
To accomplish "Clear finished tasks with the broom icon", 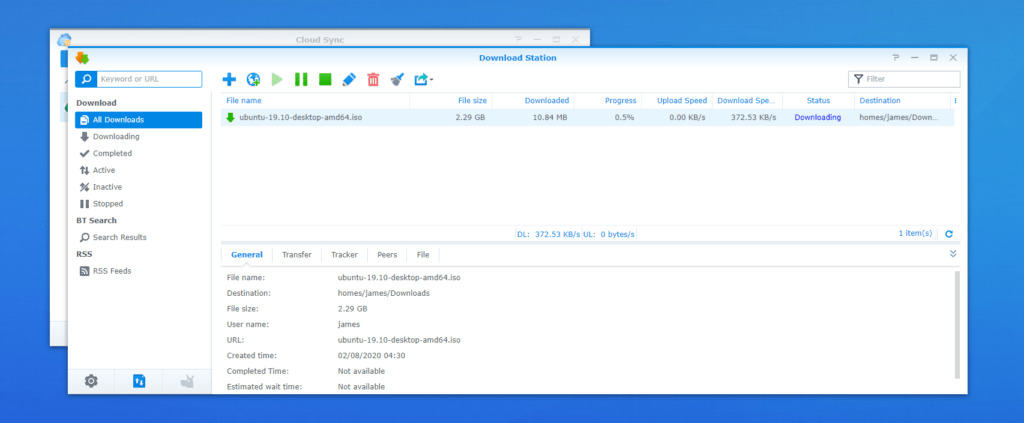I will click(397, 79).
